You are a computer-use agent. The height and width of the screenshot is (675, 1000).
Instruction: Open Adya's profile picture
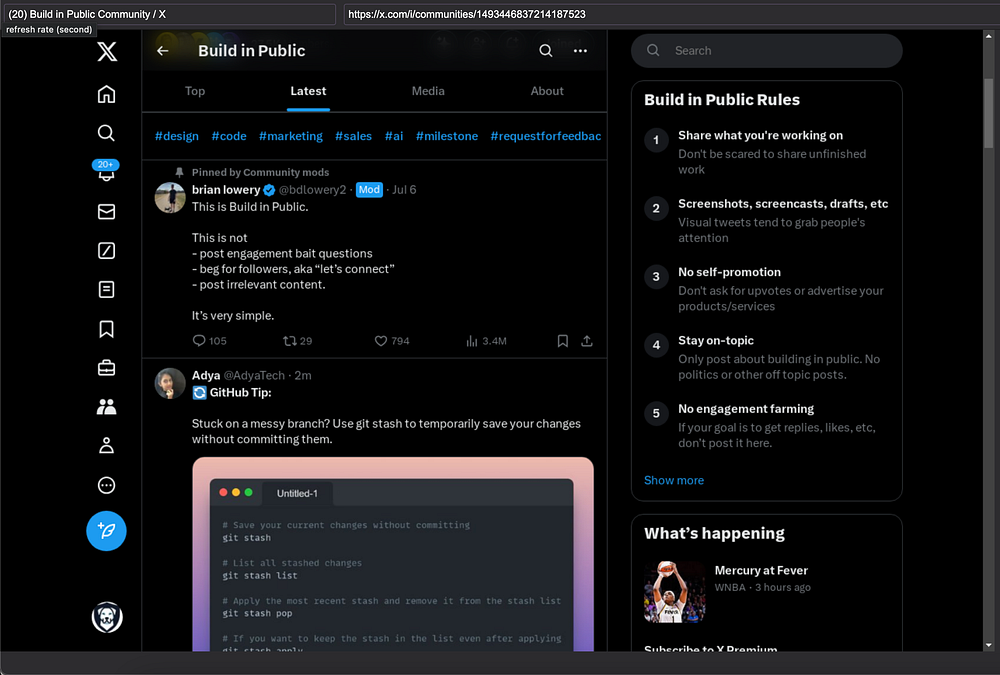(x=170, y=383)
